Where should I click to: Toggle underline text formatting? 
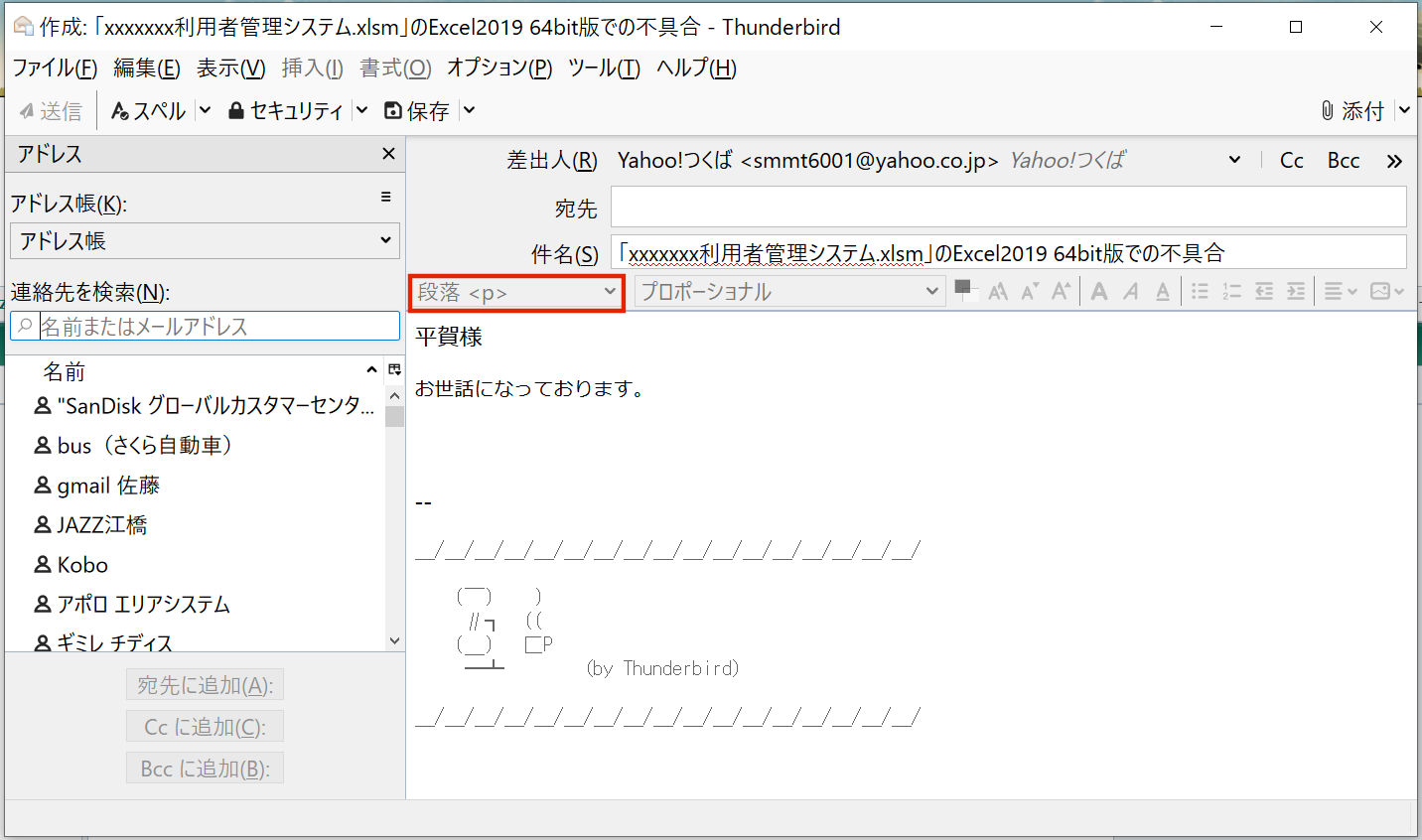[x=1163, y=291]
